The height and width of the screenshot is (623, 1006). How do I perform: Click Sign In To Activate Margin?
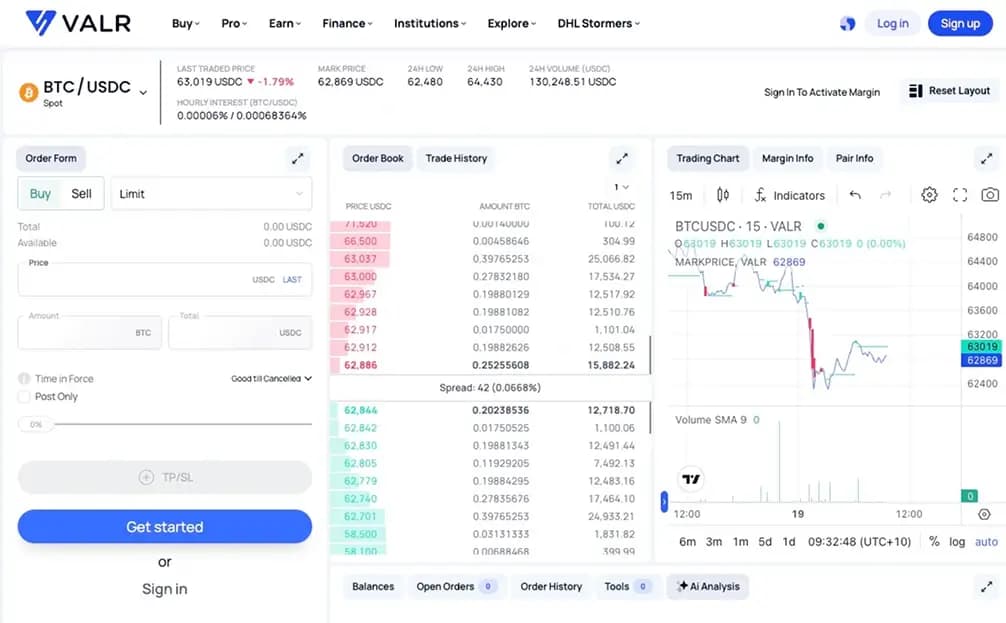(x=822, y=92)
